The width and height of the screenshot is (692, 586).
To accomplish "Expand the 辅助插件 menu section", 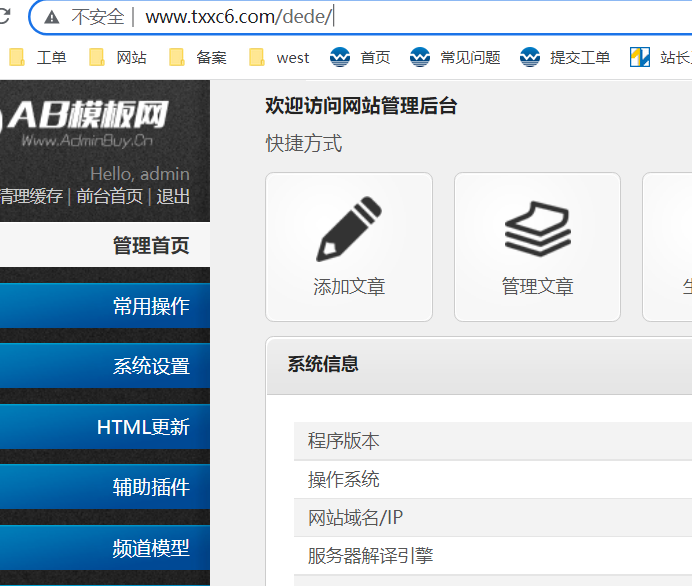I will click(x=105, y=487).
